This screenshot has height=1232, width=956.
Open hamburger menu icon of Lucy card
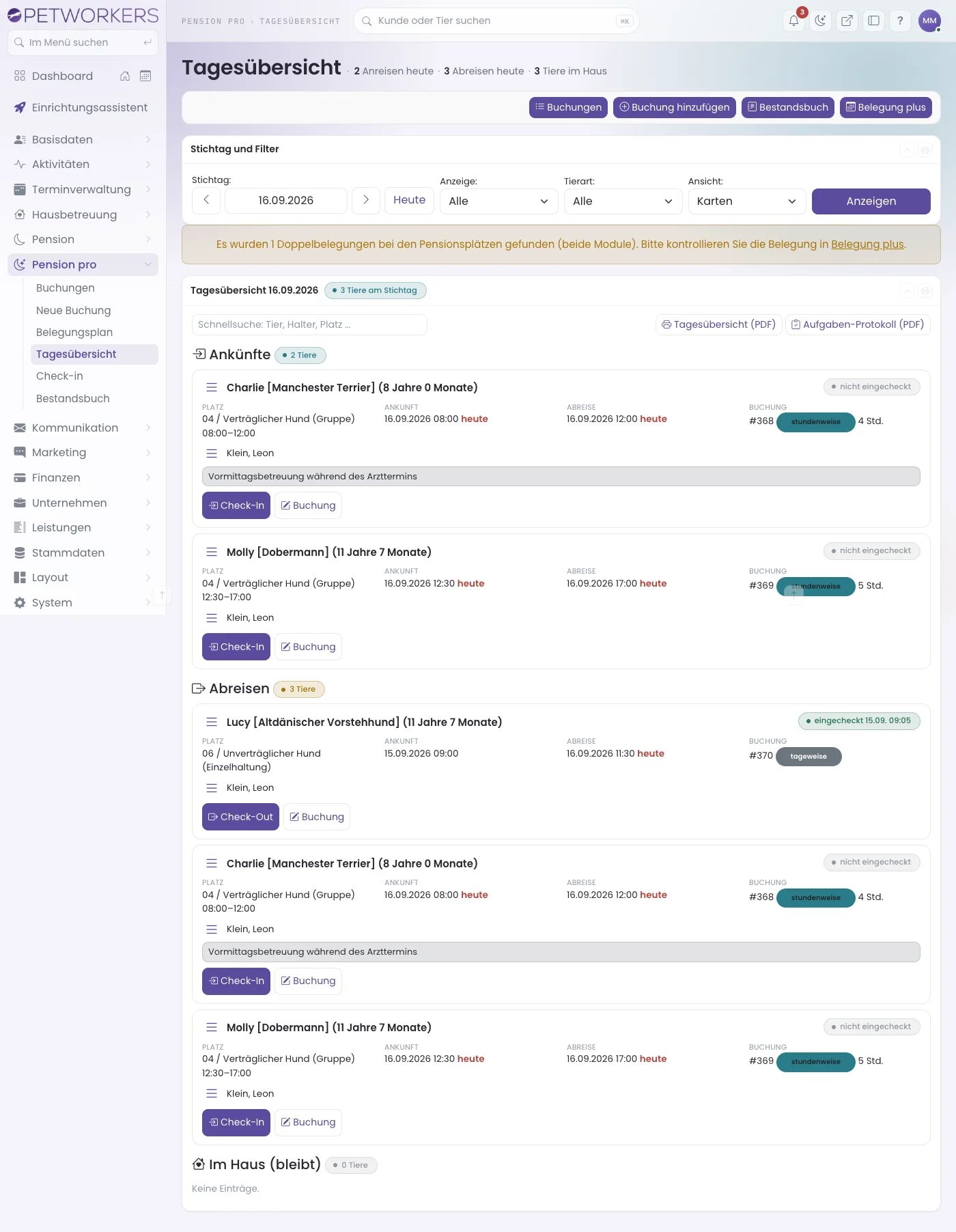tap(212, 722)
